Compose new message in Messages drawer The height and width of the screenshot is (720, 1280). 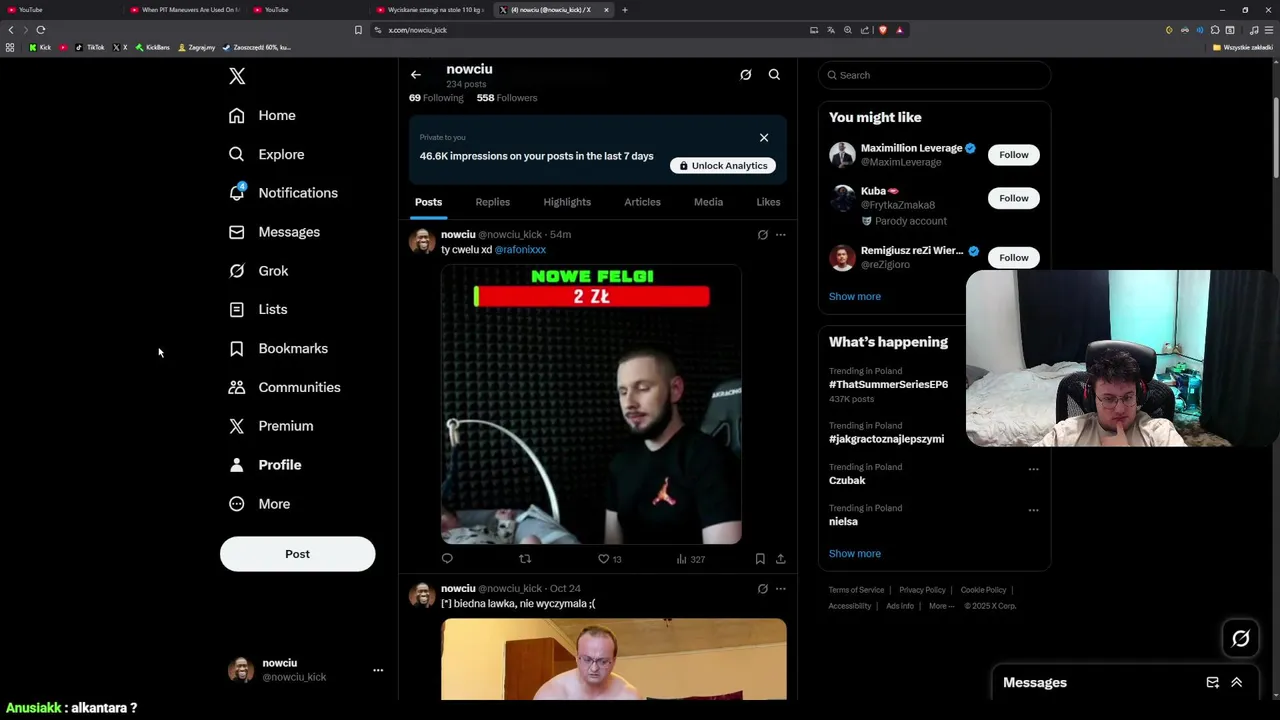(1212, 683)
